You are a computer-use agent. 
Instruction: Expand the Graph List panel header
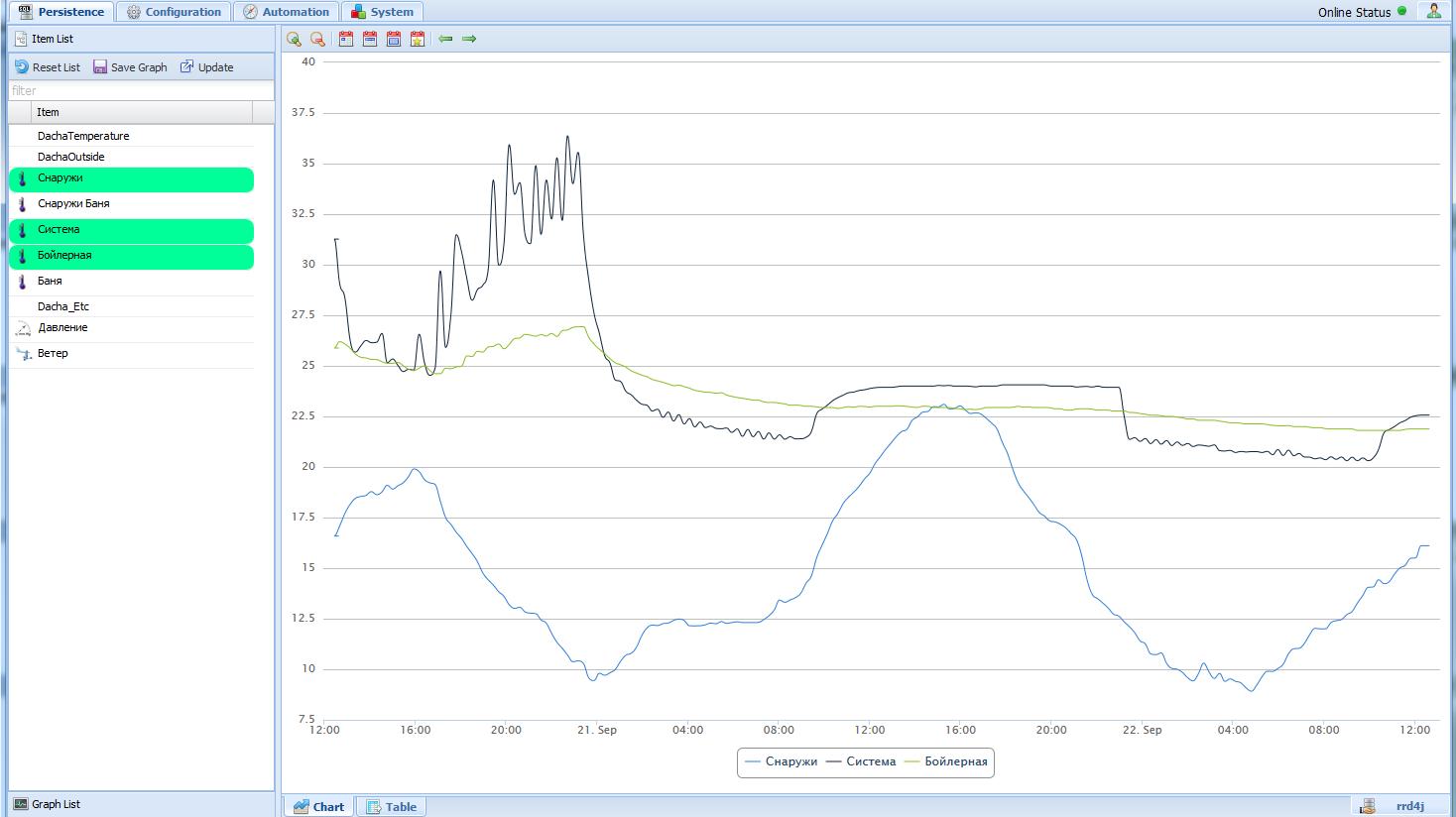[x=141, y=804]
